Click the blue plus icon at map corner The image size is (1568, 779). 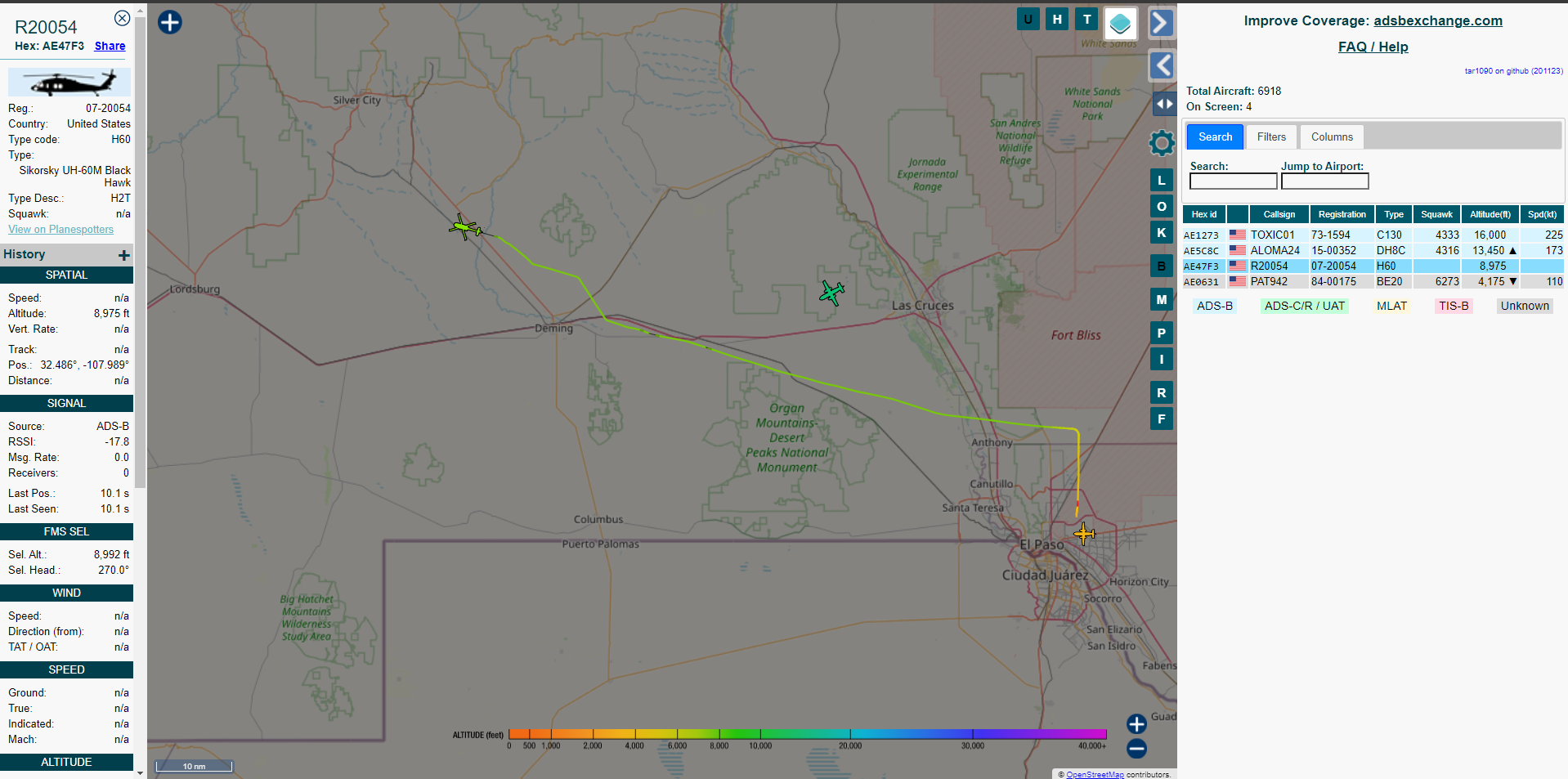click(170, 22)
